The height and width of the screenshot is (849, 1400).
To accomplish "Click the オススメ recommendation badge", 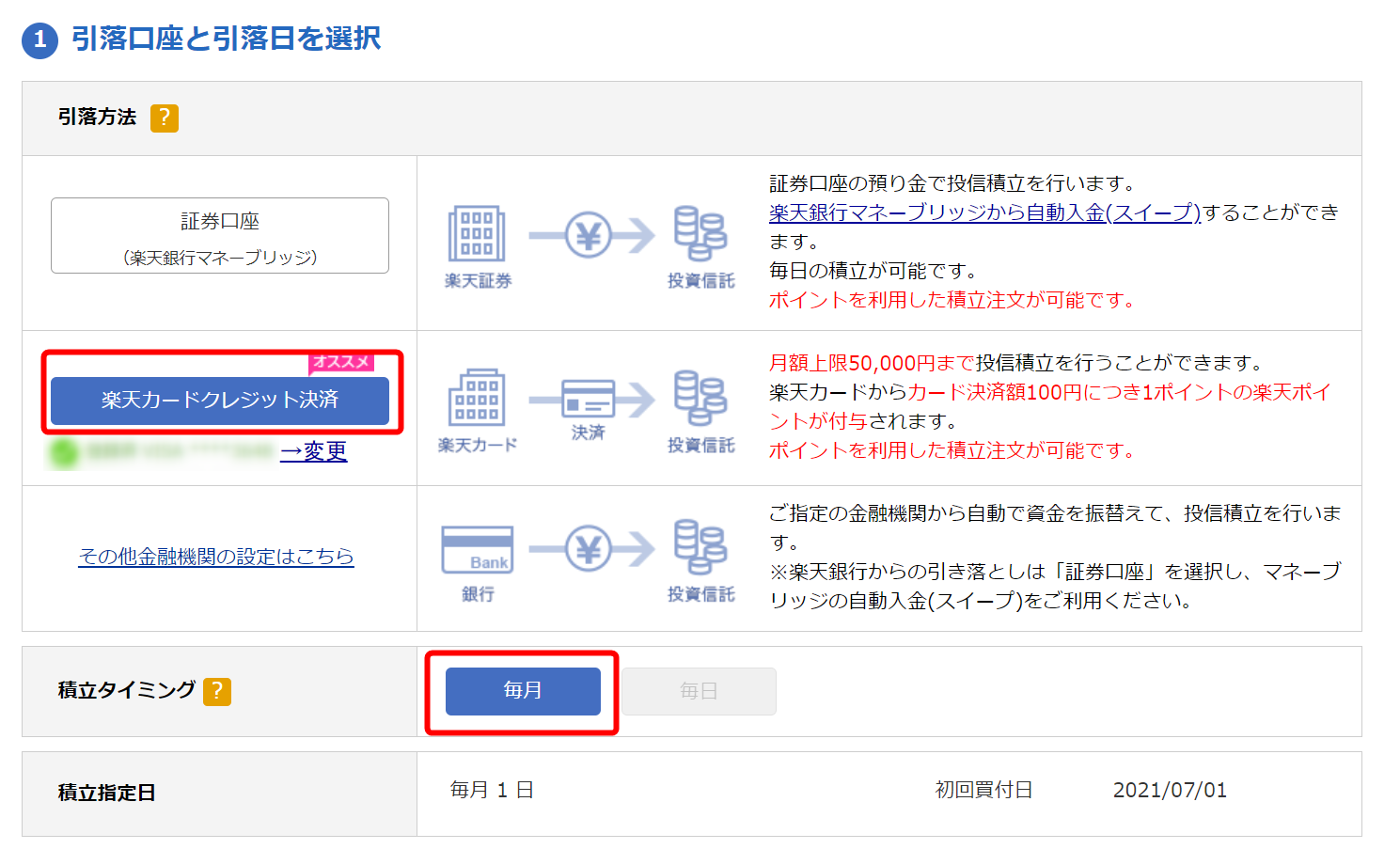I will [x=341, y=362].
